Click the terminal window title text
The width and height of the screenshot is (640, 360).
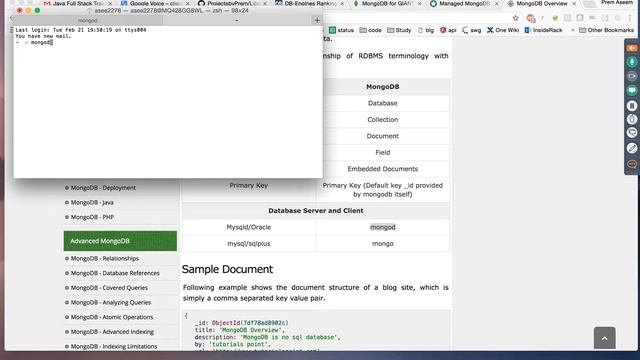[171, 11]
